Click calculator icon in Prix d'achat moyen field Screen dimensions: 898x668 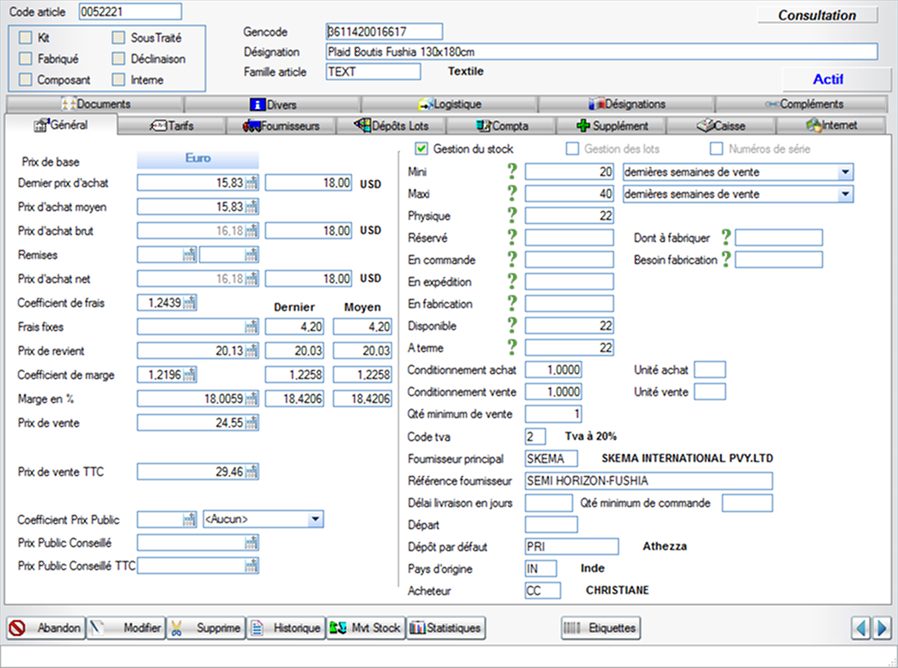(x=251, y=207)
